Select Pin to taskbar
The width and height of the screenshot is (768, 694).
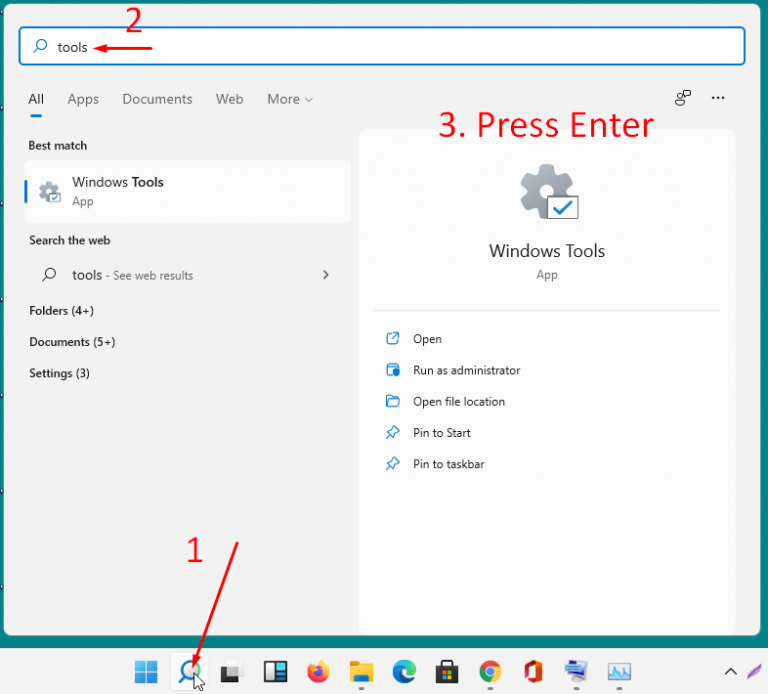[x=448, y=464]
